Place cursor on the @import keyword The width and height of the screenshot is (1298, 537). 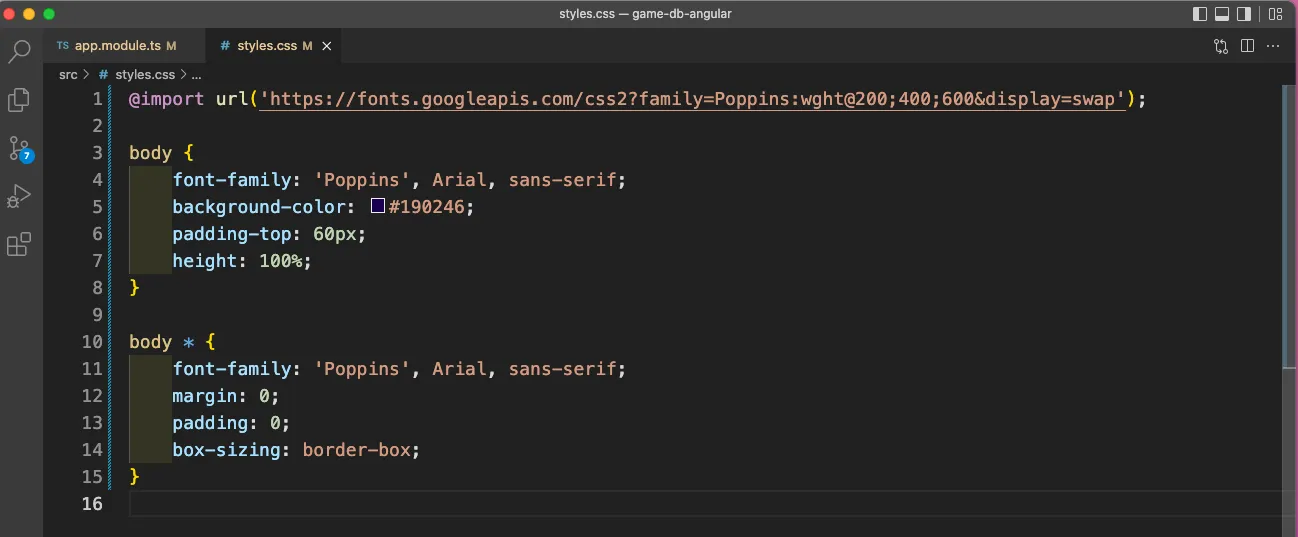click(x=167, y=99)
